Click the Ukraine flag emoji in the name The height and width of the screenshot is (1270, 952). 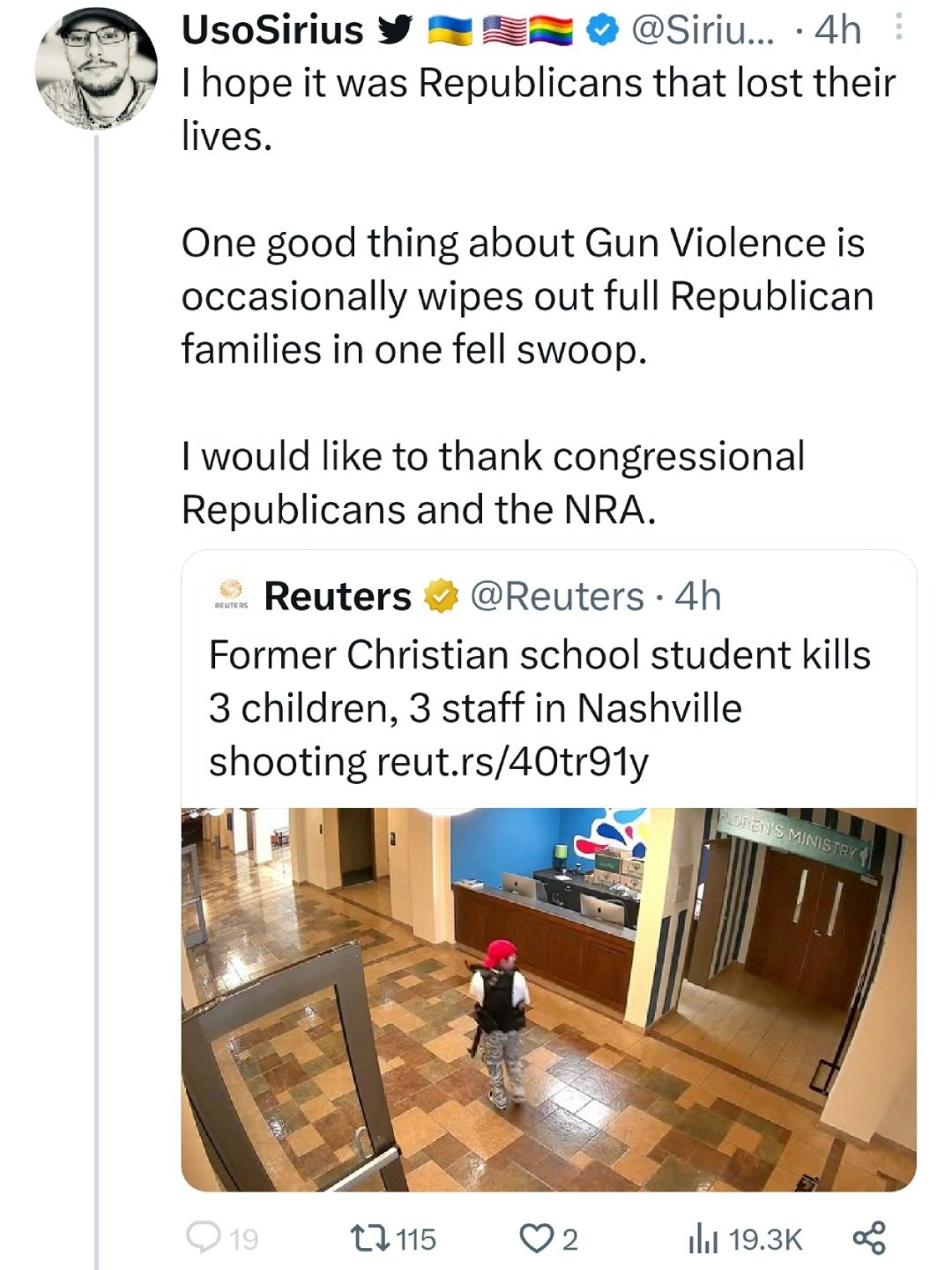point(450,32)
